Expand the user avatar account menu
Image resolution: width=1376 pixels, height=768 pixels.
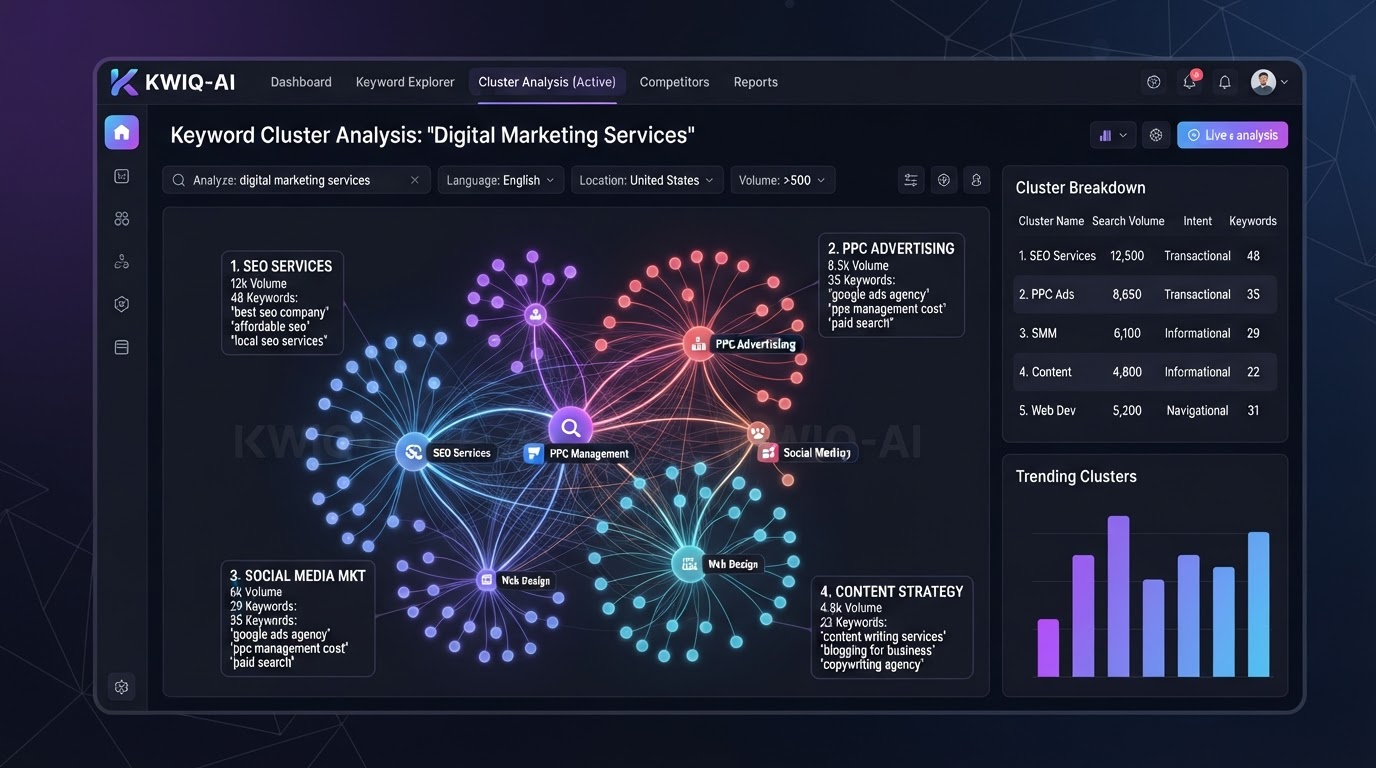1270,82
